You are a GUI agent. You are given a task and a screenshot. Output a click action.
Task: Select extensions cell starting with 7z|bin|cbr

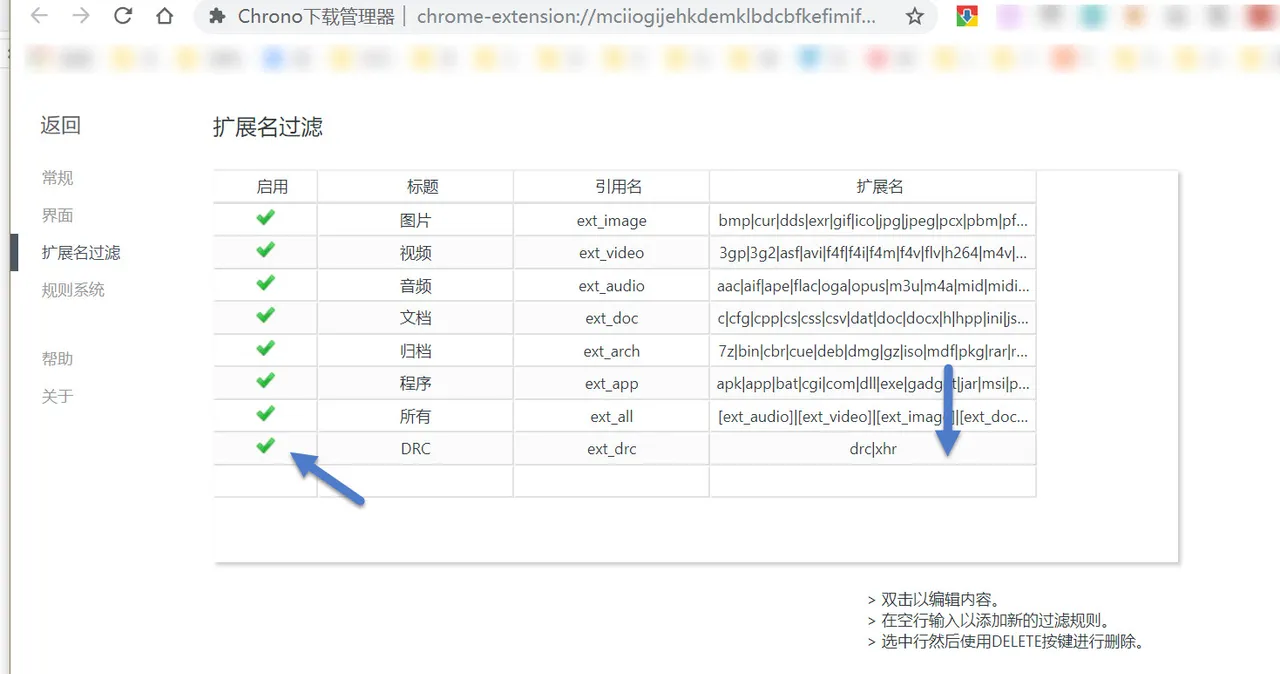873,351
